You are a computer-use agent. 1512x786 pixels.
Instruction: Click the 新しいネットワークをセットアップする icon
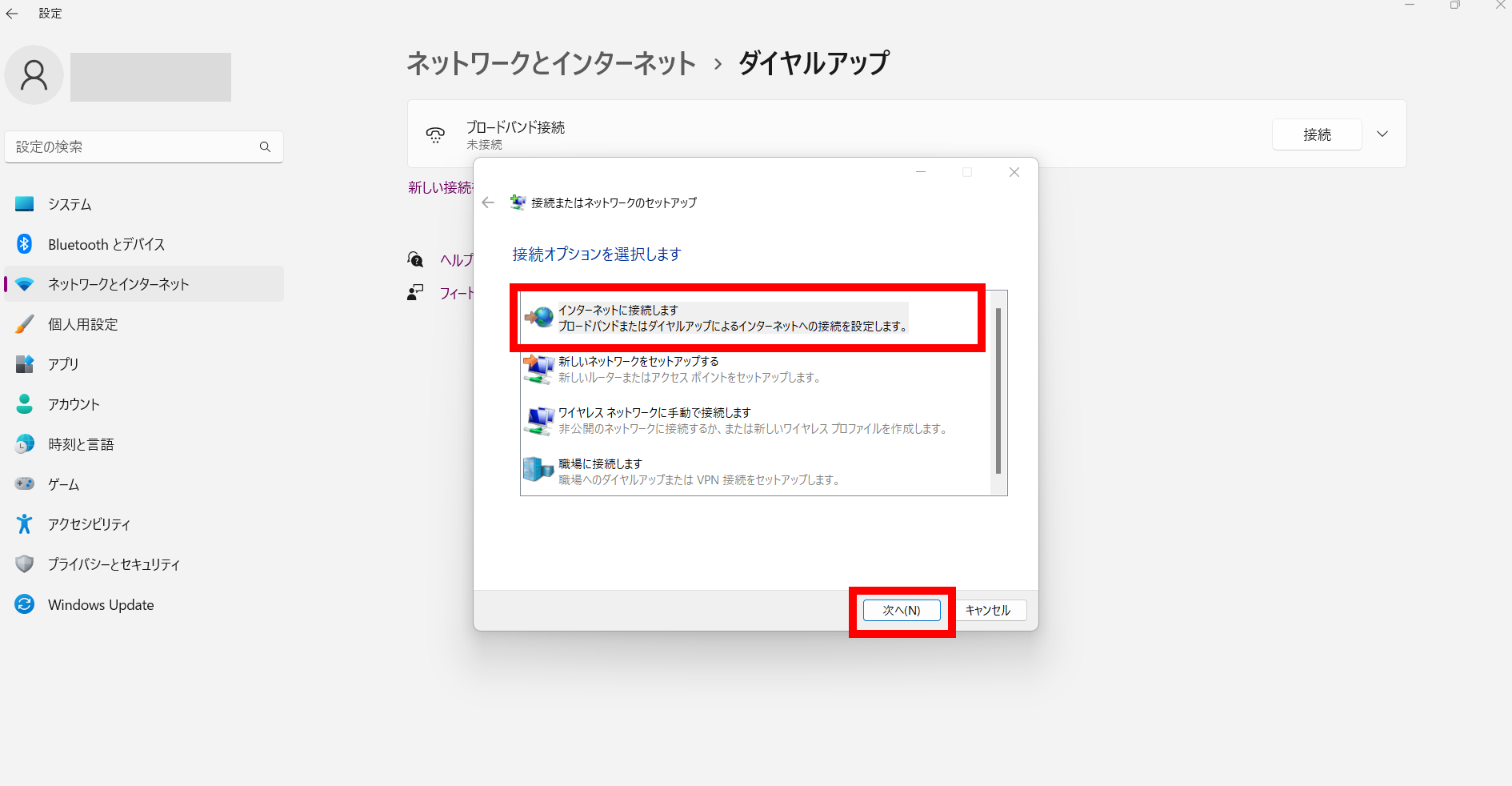(538, 369)
